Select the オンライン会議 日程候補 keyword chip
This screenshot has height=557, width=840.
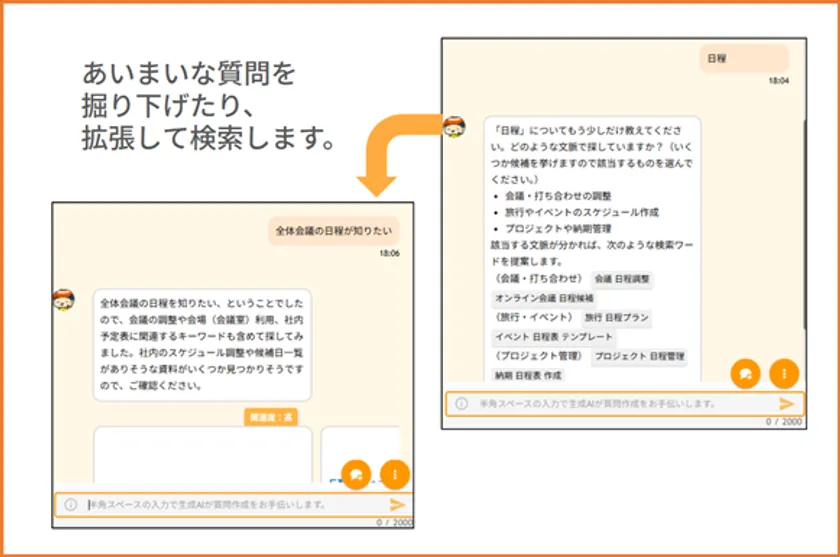544,298
